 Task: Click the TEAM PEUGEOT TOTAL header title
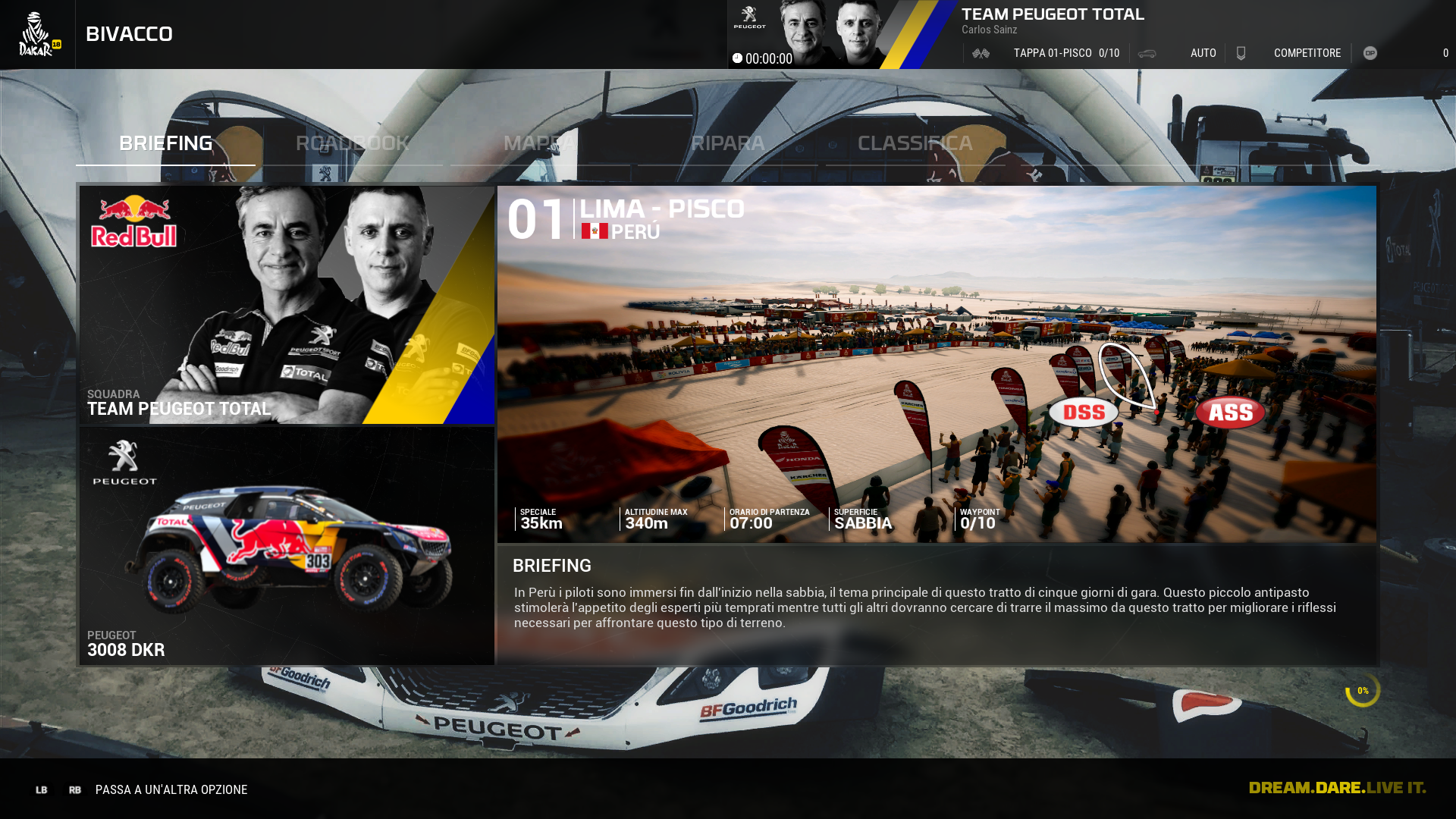pyautogui.click(x=1053, y=14)
